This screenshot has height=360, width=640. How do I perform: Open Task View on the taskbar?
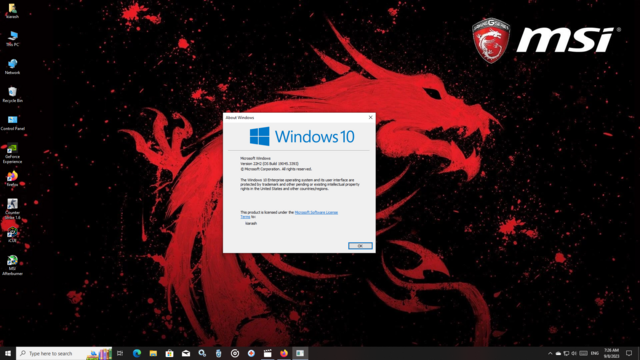(x=120, y=353)
